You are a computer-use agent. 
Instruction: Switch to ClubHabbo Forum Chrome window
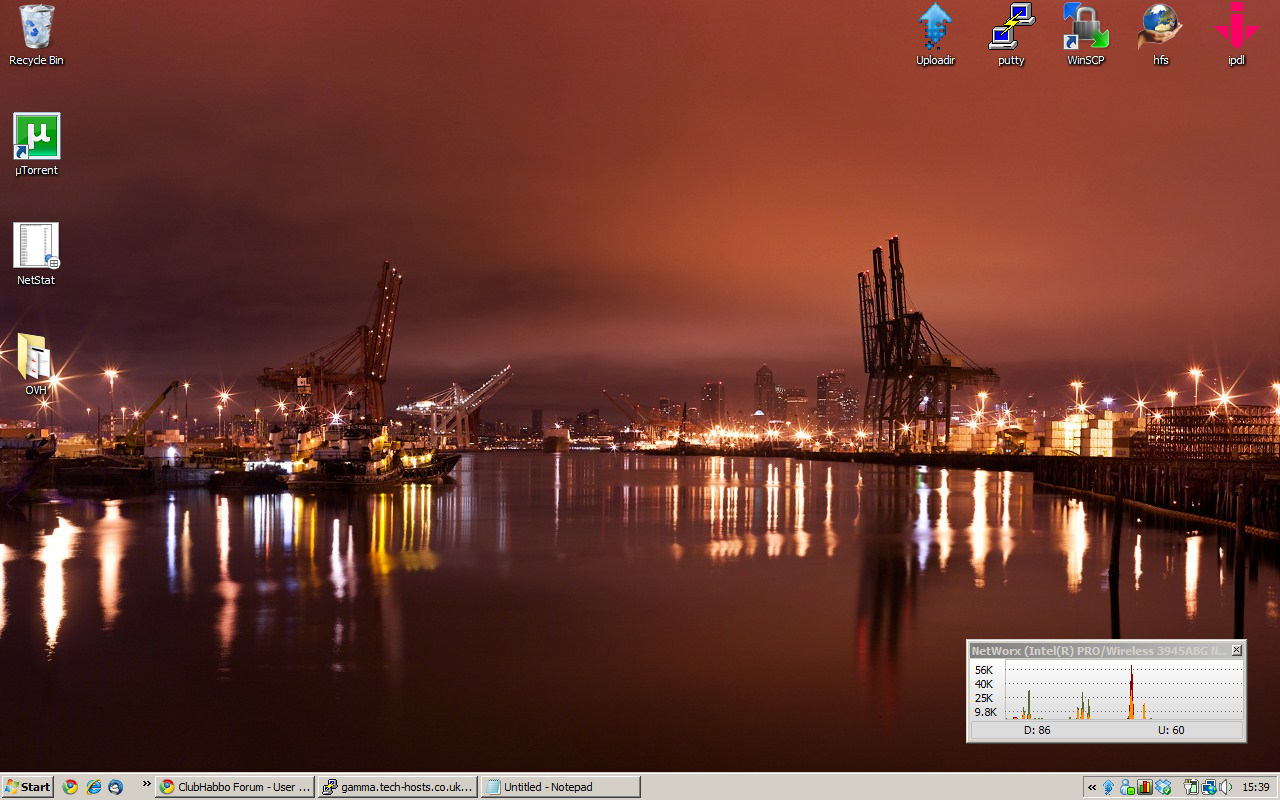pos(235,787)
